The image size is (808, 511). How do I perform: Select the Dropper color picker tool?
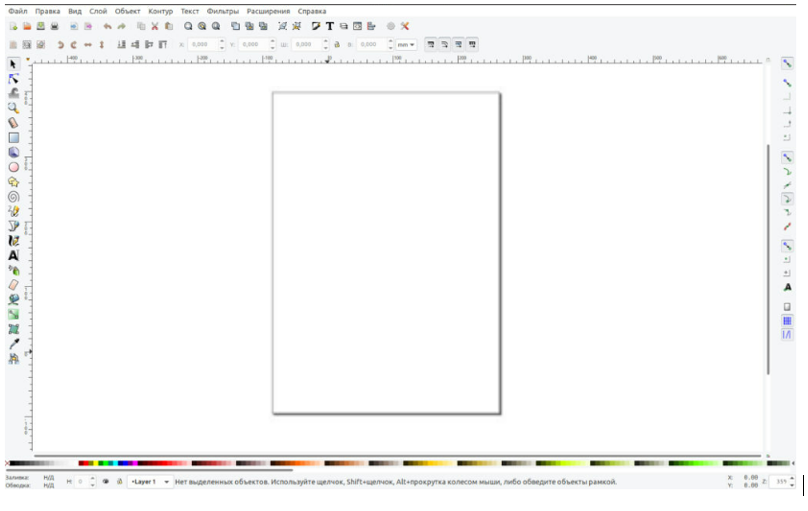click(13, 344)
